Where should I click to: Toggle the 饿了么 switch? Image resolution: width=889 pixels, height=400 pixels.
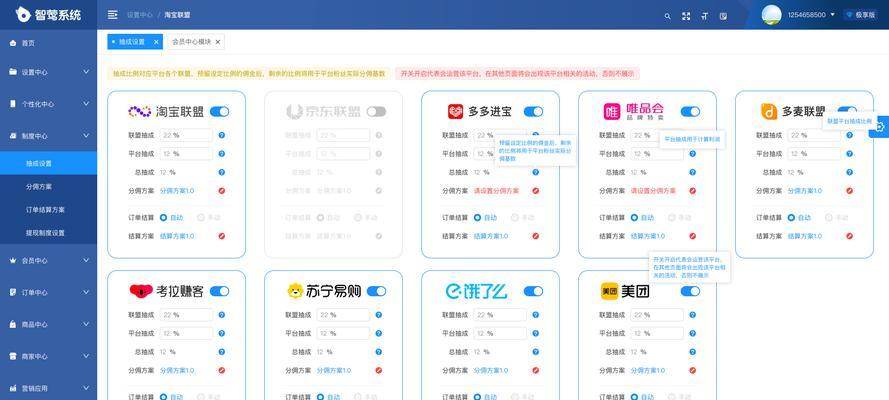pos(534,291)
